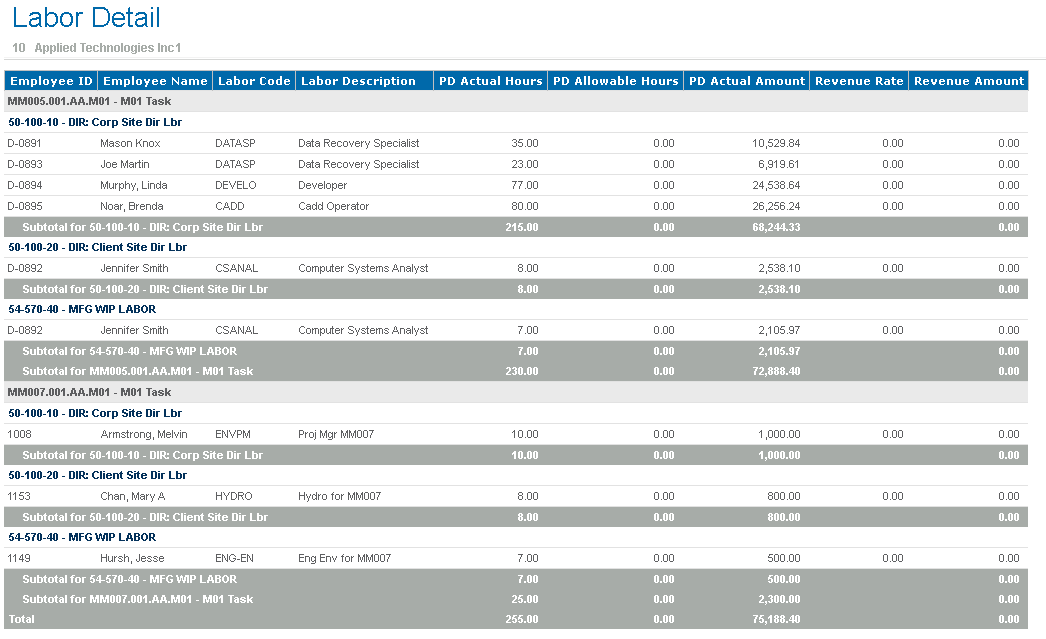The image size is (1046, 639).
Task: Select the Revenue Rate column header
Action: tap(858, 81)
